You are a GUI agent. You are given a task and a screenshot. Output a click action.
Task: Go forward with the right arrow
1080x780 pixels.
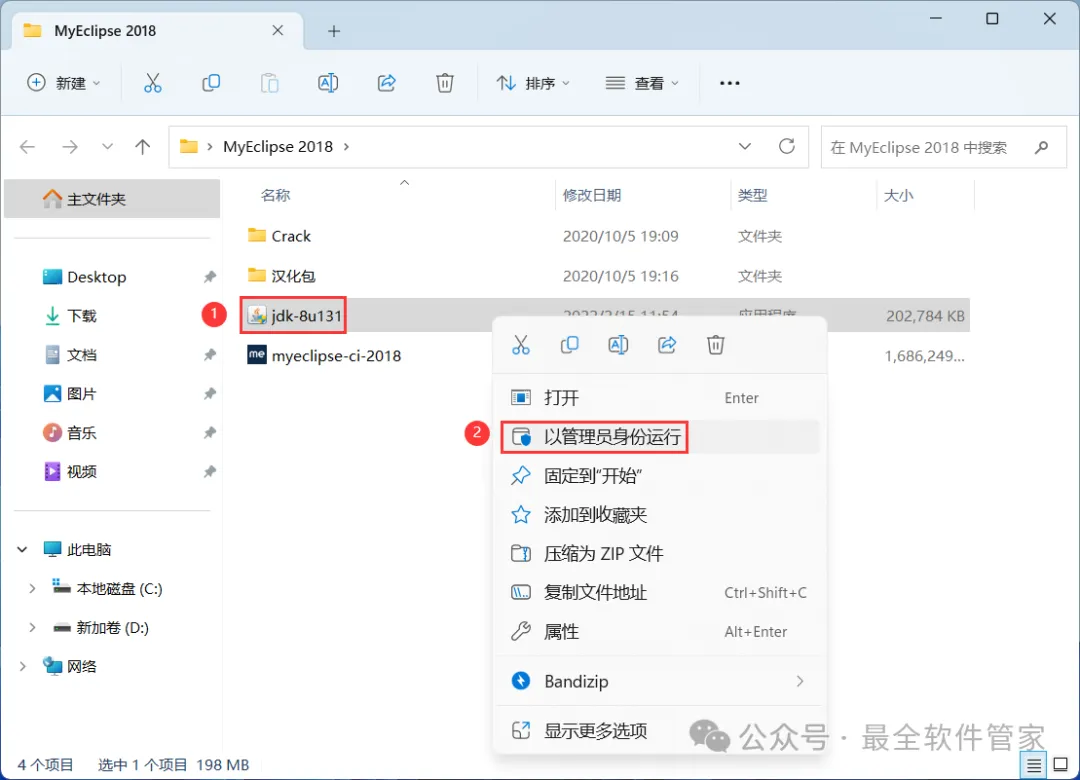click(x=70, y=147)
